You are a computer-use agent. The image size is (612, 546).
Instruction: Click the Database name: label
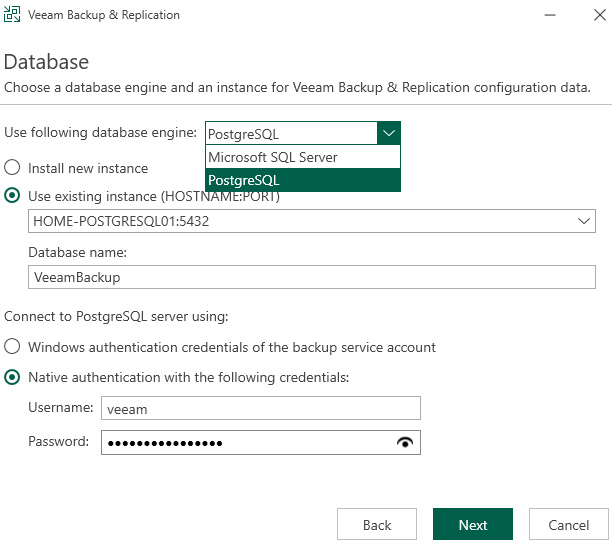pyautogui.click(x=78, y=252)
